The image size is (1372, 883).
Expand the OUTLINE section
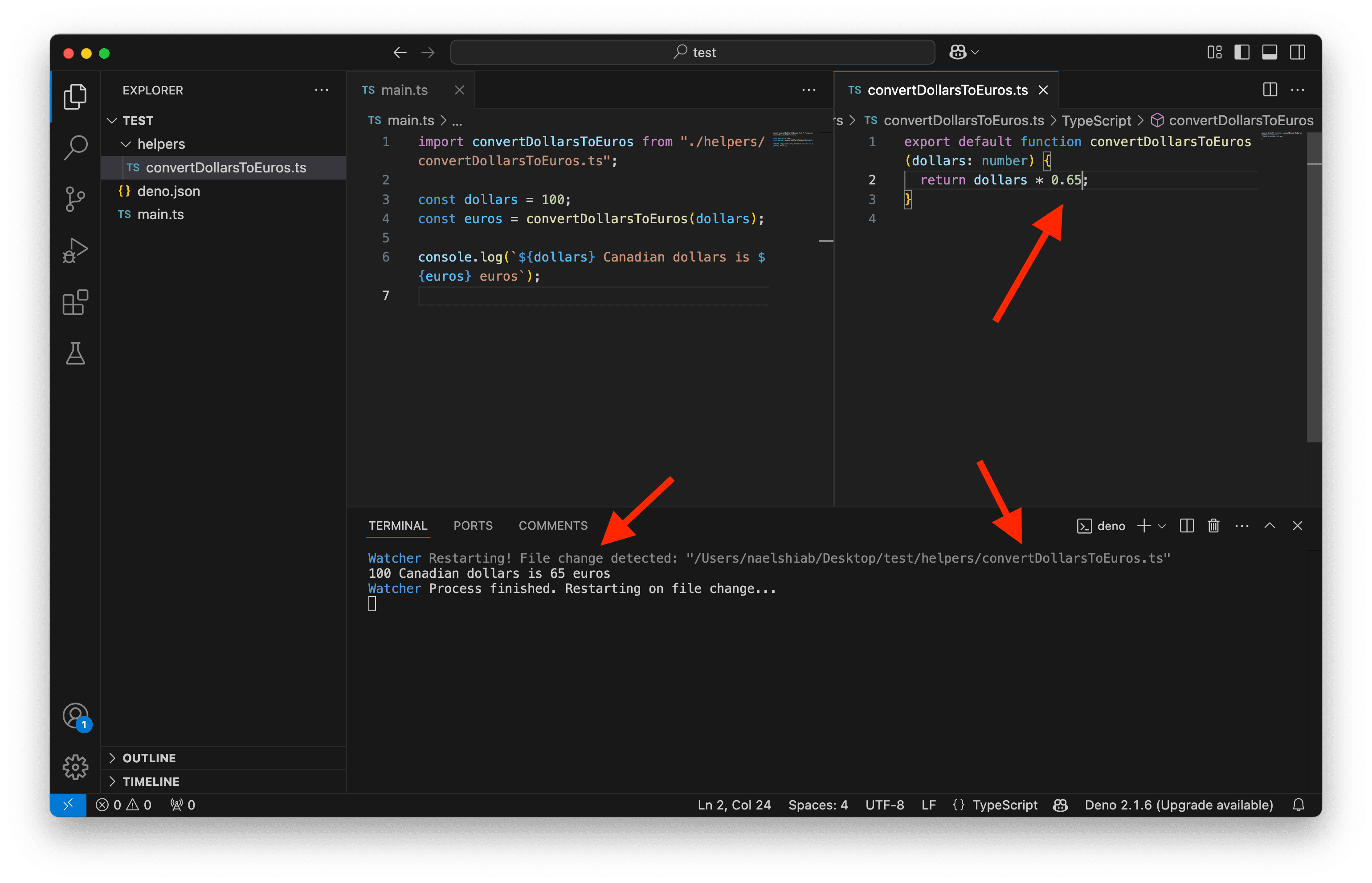pos(224,758)
